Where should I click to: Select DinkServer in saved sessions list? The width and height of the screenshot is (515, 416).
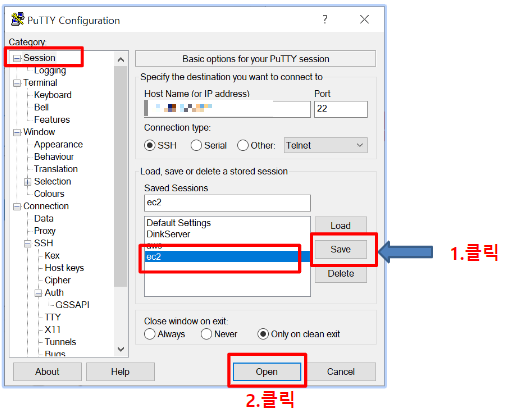(x=227, y=234)
